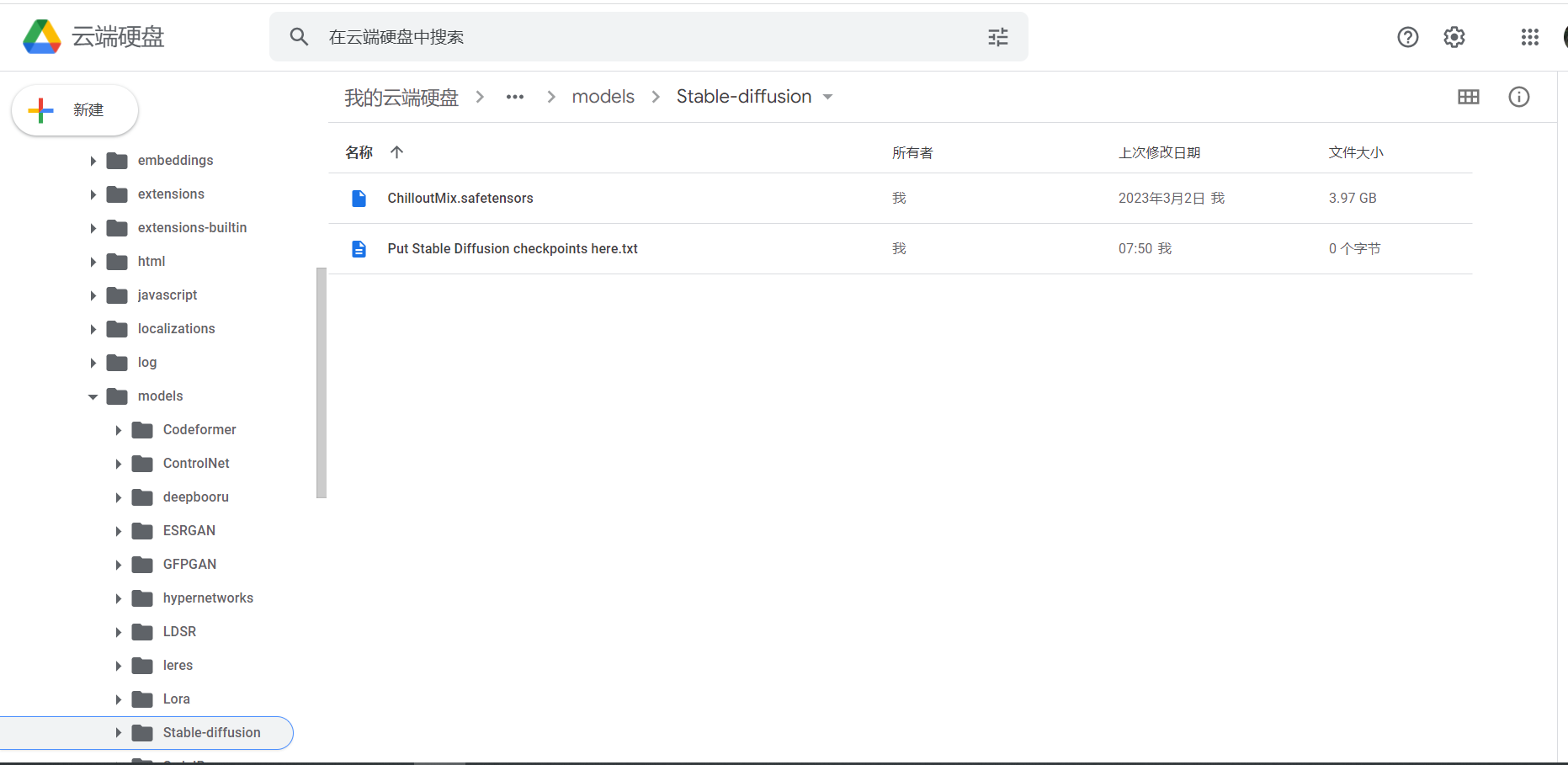
Task: Expand the ControlNet folder
Action: pyautogui.click(x=118, y=463)
